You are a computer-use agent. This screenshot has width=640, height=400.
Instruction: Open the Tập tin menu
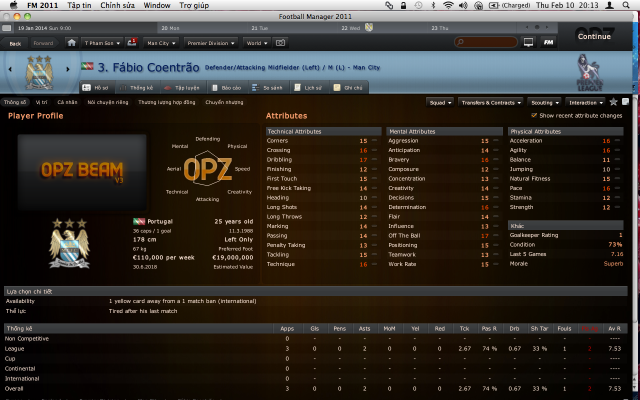[x=79, y=5]
